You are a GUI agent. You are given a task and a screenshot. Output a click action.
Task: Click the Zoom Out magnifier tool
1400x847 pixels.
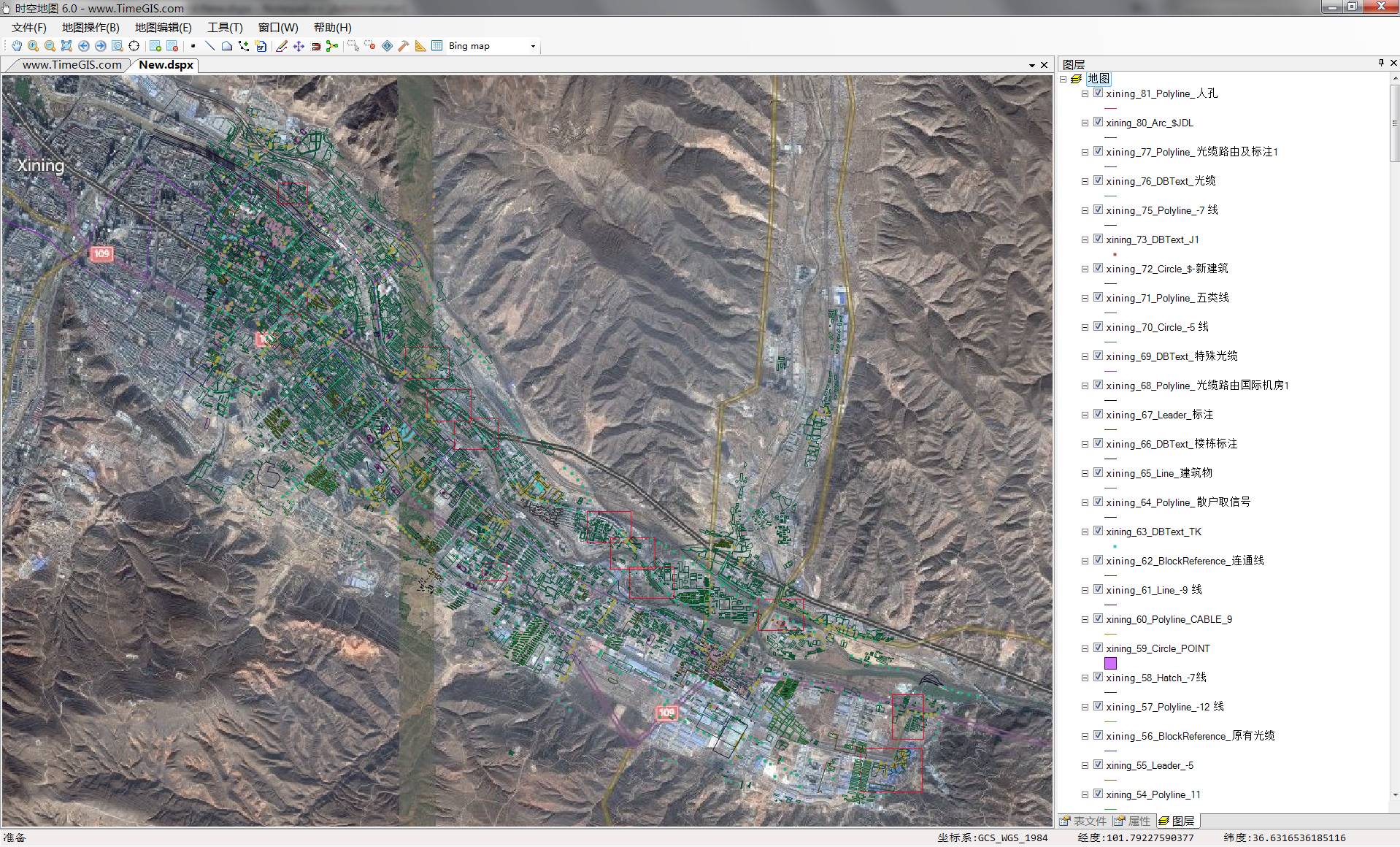coord(50,46)
